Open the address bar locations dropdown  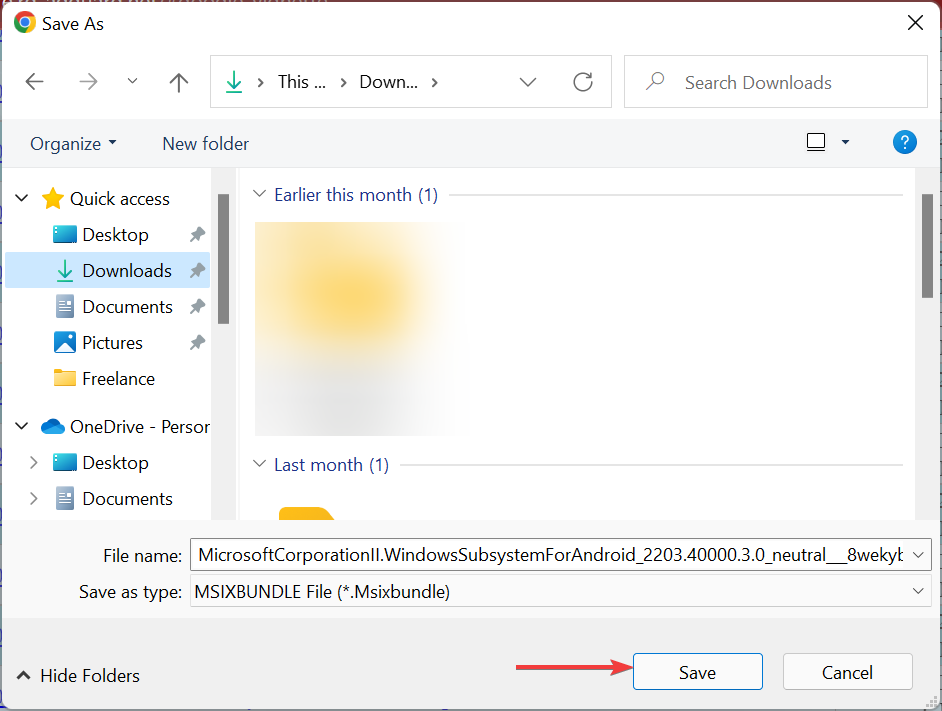point(528,82)
